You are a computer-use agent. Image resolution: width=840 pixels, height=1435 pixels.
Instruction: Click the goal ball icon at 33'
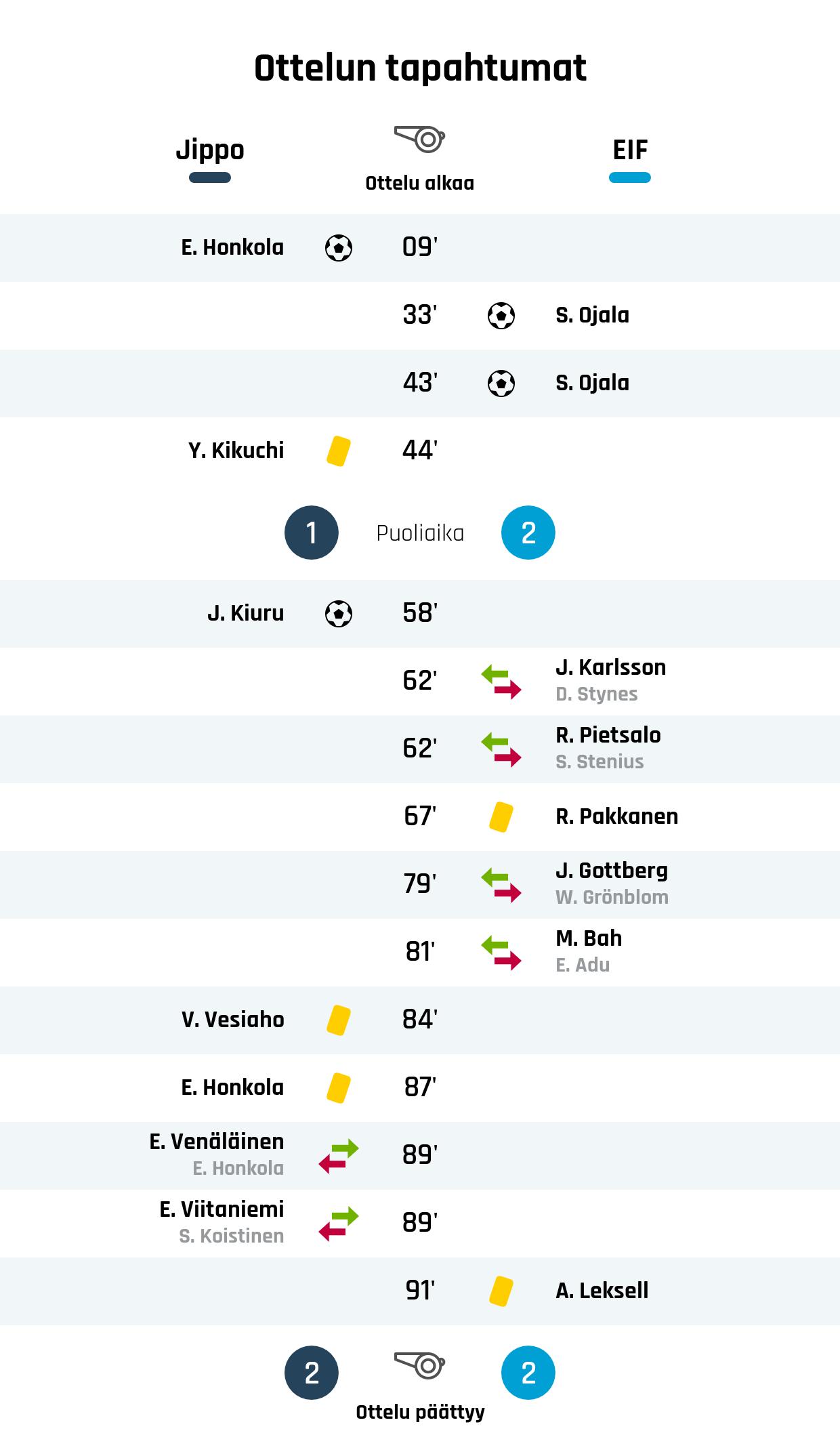pos(501,316)
